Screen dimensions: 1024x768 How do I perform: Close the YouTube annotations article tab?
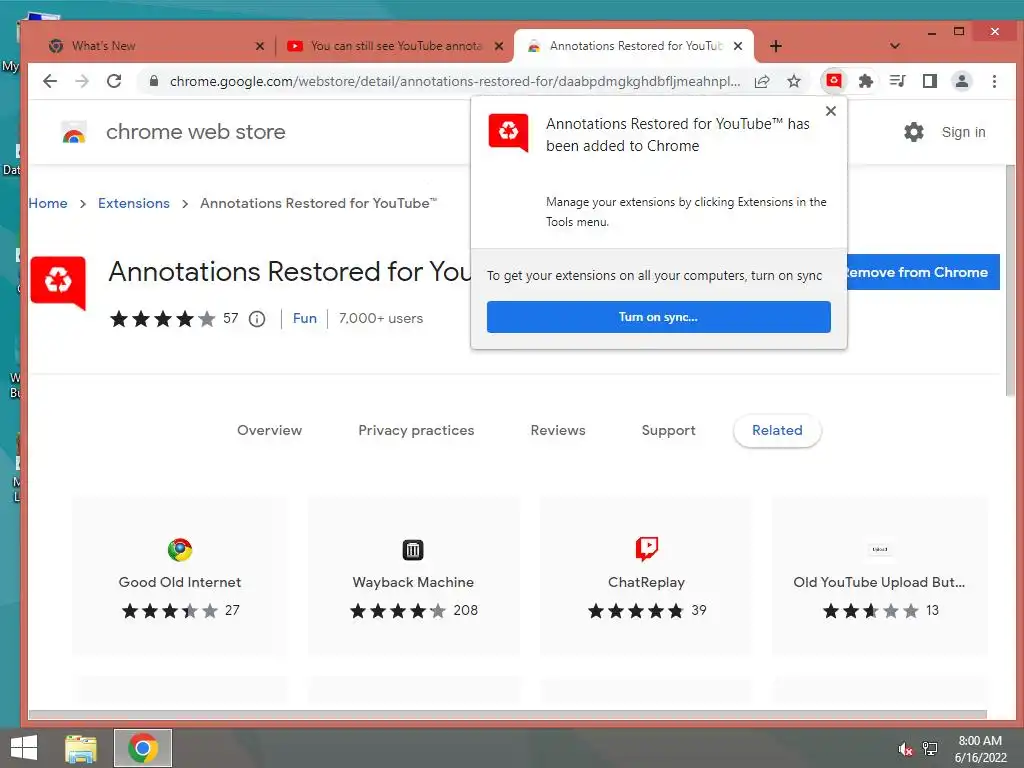[x=499, y=46]
